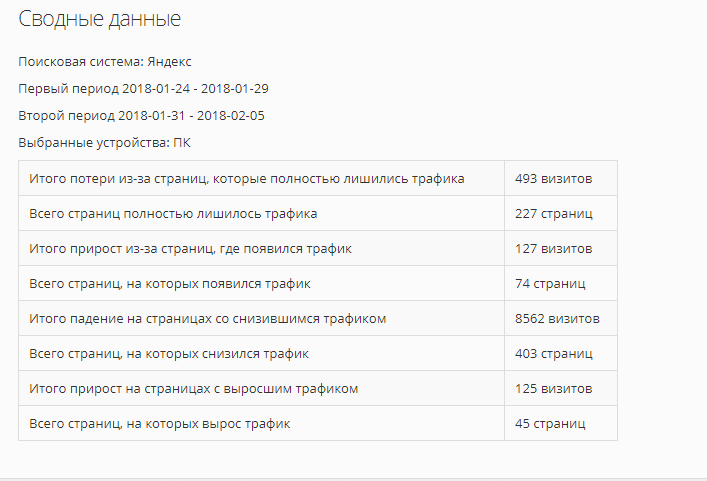Click the "74 страниц" value cell

click(x=550, y=283)
